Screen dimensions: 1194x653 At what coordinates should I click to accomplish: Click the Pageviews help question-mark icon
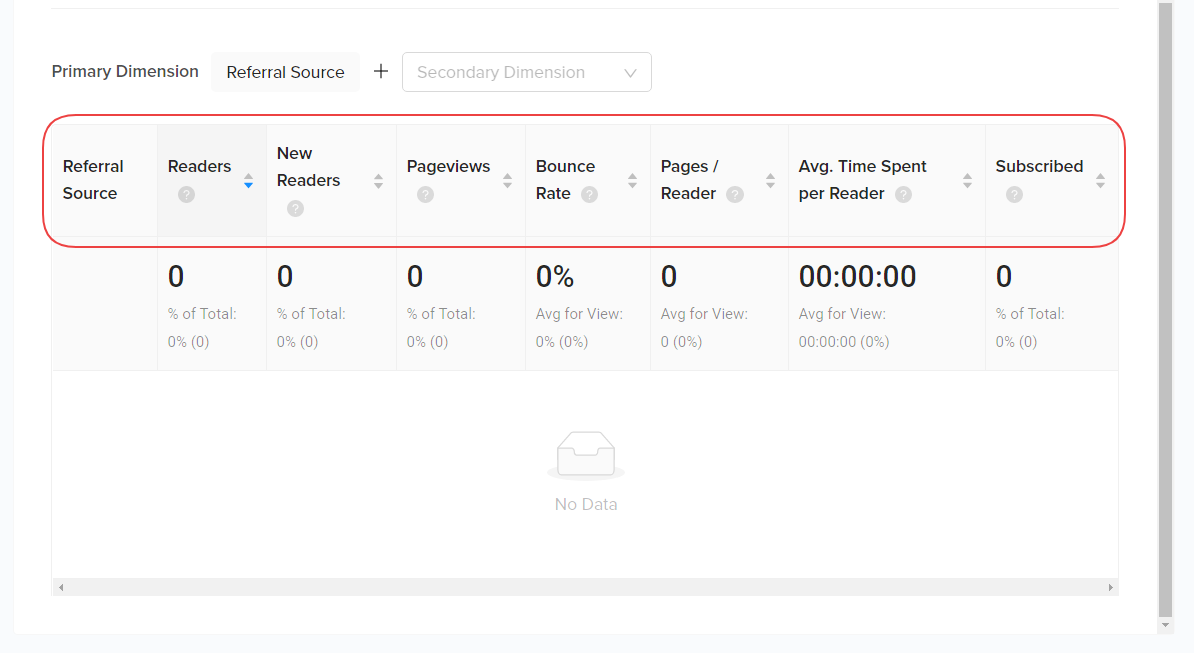pyautogui.click(x=425, y=195)
